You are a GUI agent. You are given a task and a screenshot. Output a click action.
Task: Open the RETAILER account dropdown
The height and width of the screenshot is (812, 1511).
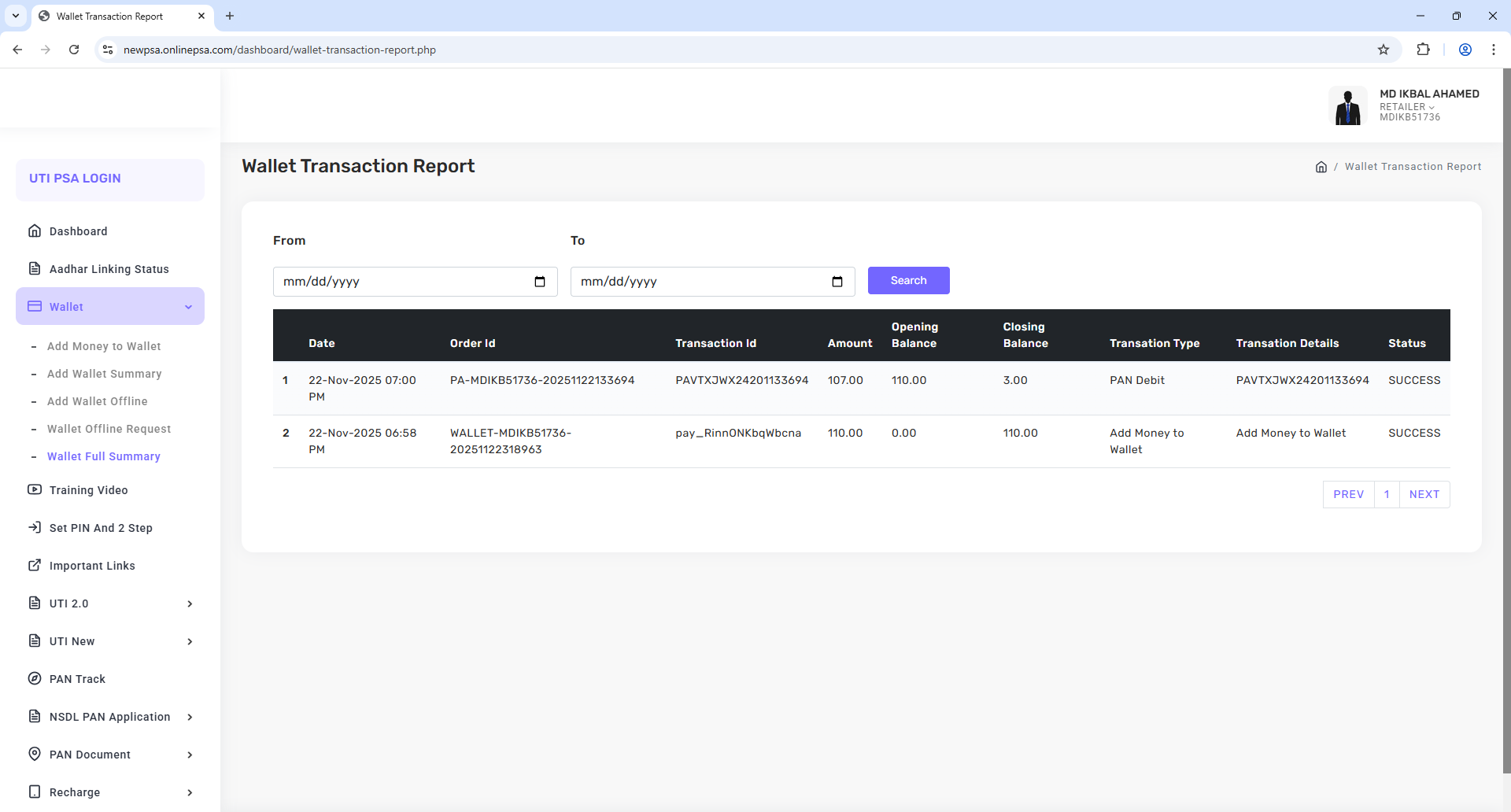point(1407,107)
